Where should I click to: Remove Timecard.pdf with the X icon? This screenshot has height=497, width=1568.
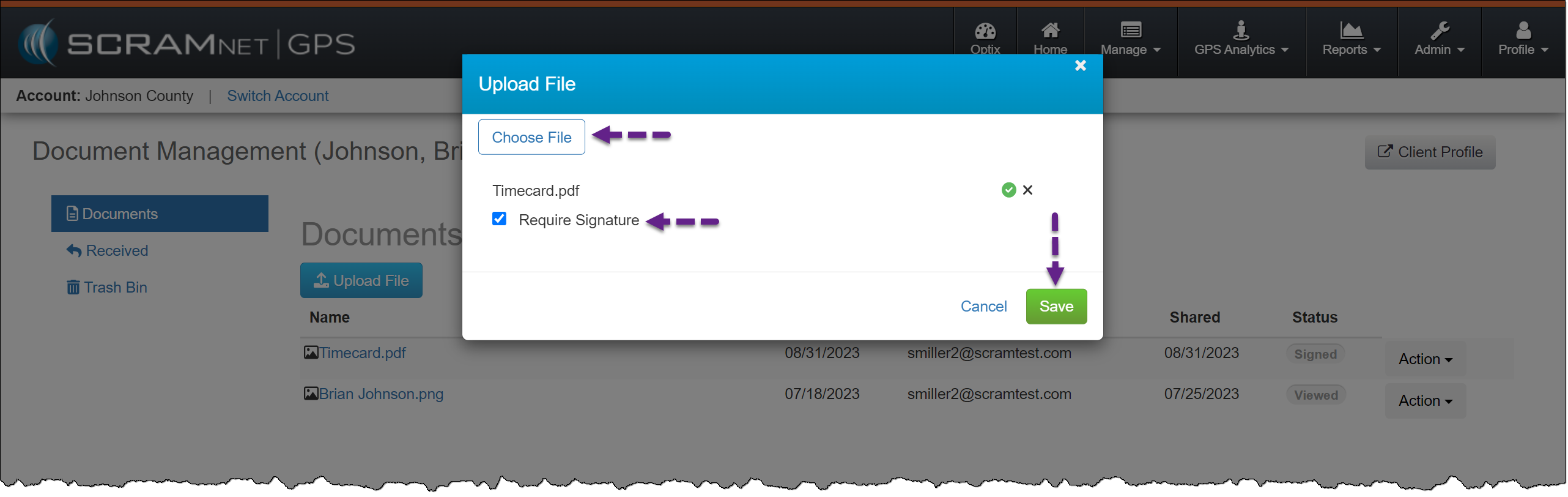pyautogui.click(x=1027, y=190)
